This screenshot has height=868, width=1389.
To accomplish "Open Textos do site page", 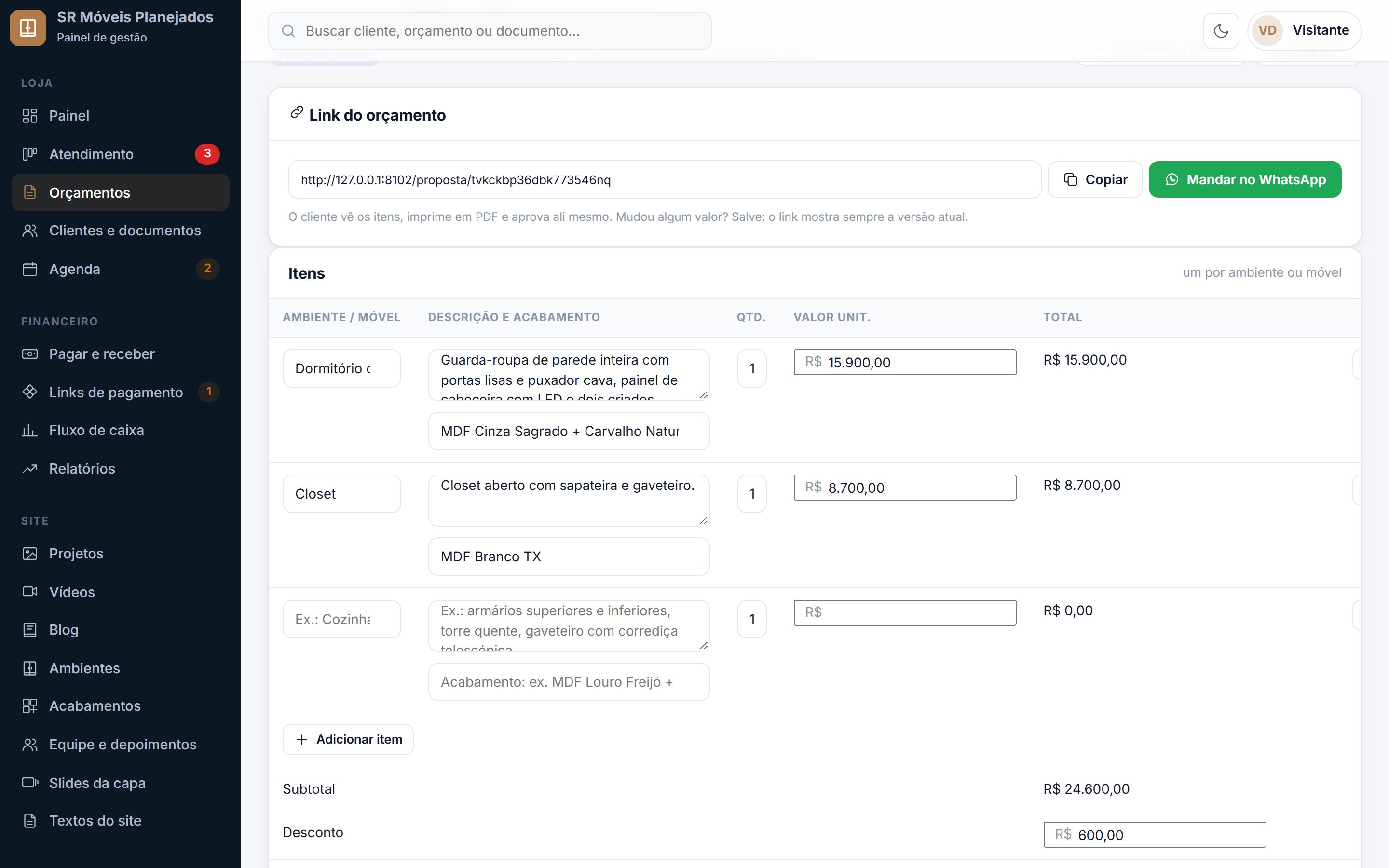I will click(x=121, y=821).
